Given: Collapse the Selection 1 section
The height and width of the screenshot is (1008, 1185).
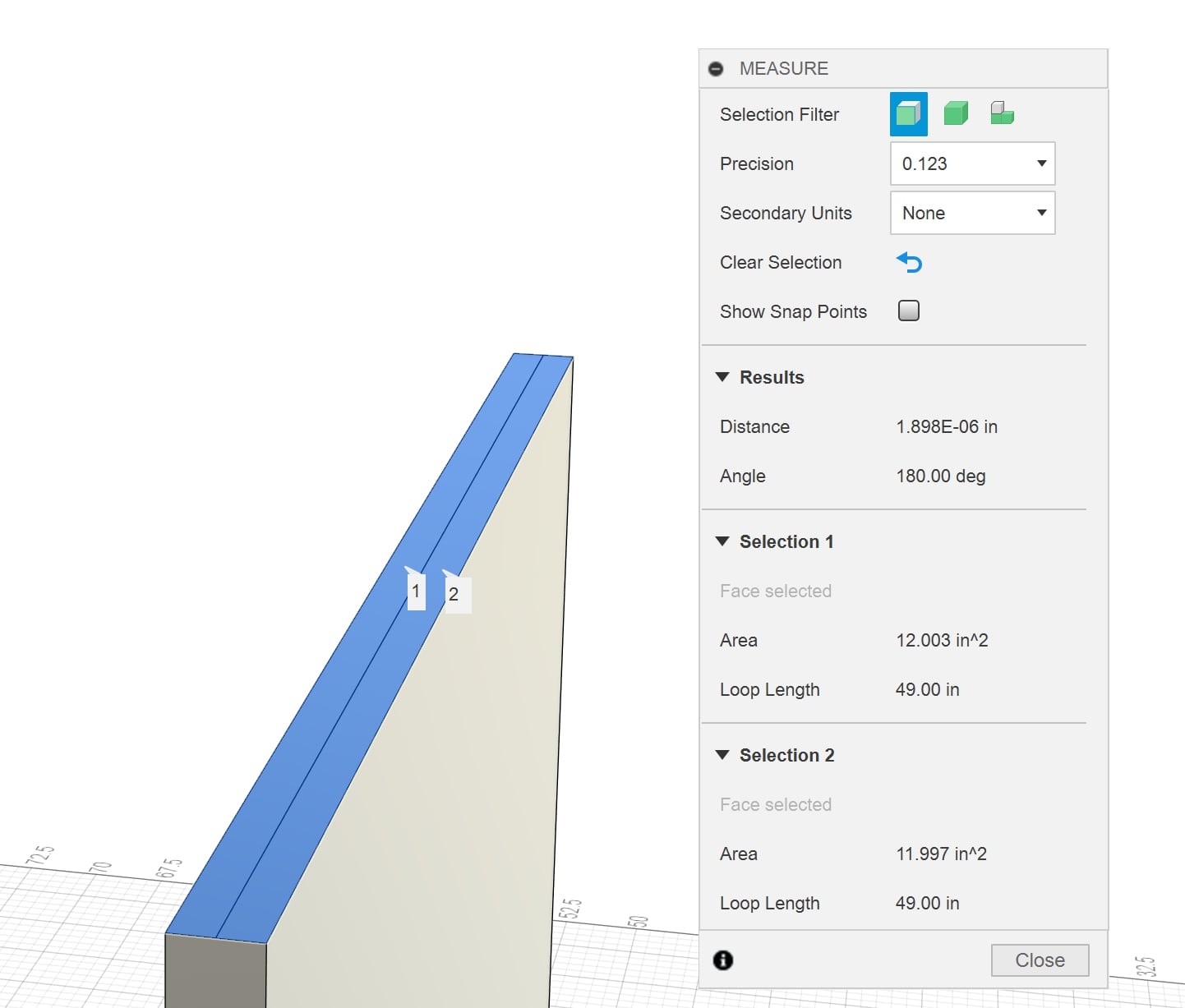Looking at the screenshot, I should [x=722, y=542].
